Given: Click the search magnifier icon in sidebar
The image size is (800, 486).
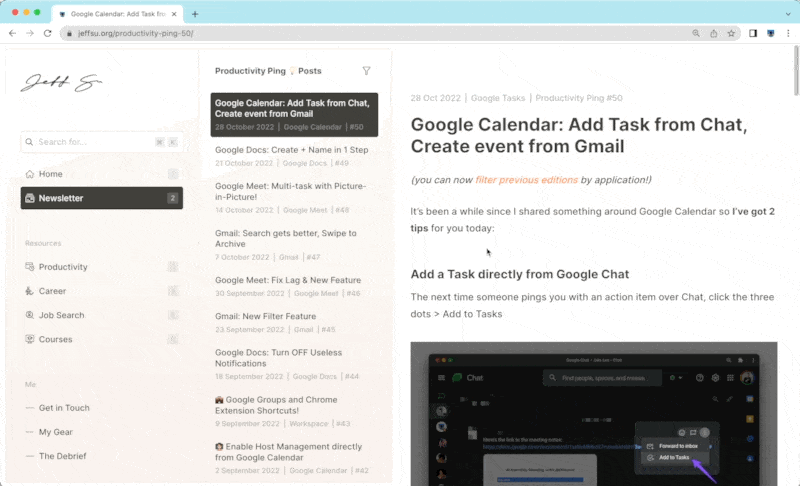Looking at the screenshot, I should [29, 142].
